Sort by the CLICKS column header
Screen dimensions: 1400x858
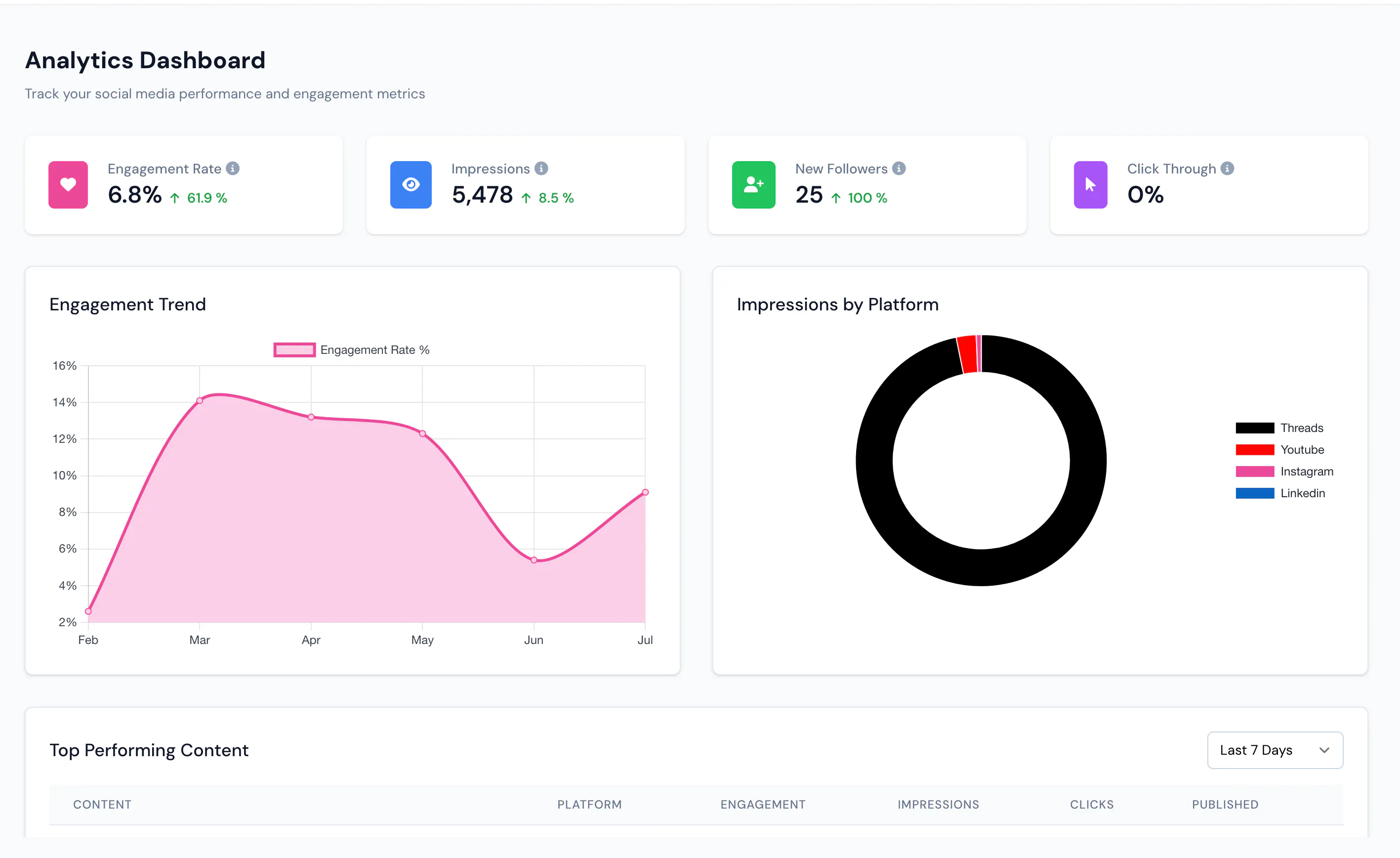1091,804
